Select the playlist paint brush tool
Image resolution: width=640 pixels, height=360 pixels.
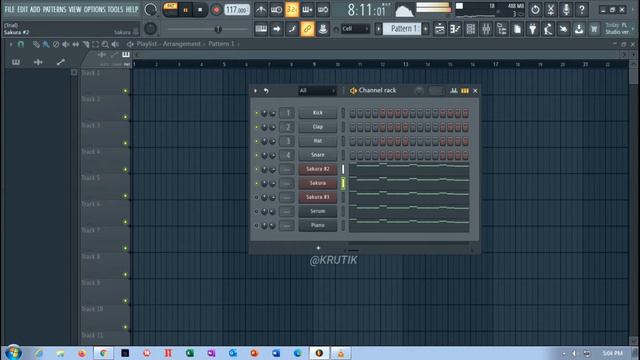coord(46,44)
